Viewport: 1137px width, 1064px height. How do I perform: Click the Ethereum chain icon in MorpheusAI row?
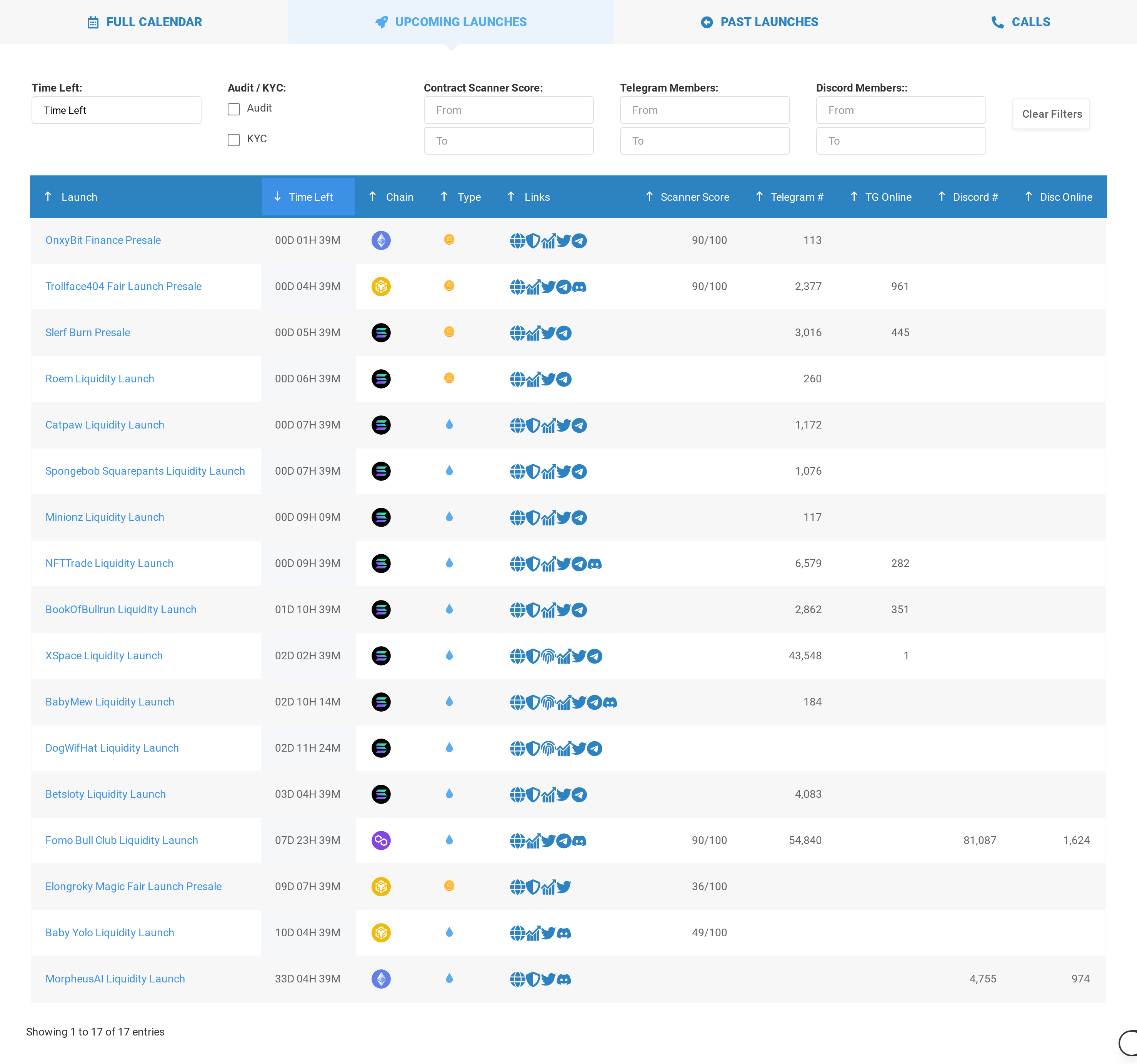(381, 979)
